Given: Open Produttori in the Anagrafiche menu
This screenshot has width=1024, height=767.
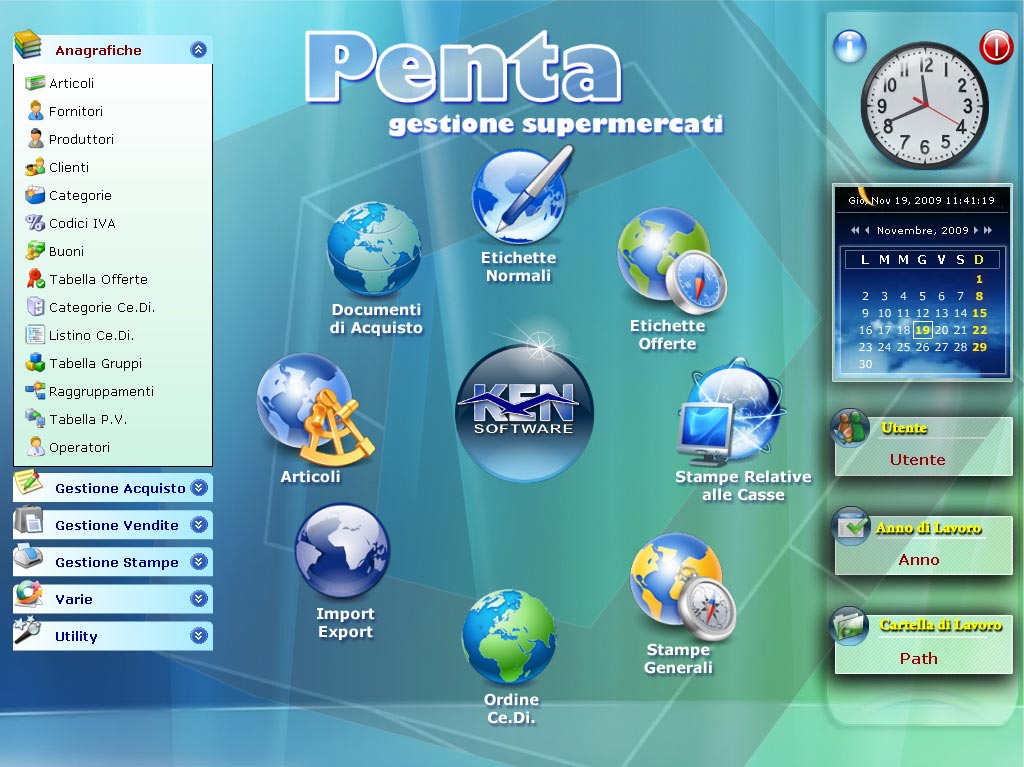Looking at the screenshot, I should (x=81, y=139).
